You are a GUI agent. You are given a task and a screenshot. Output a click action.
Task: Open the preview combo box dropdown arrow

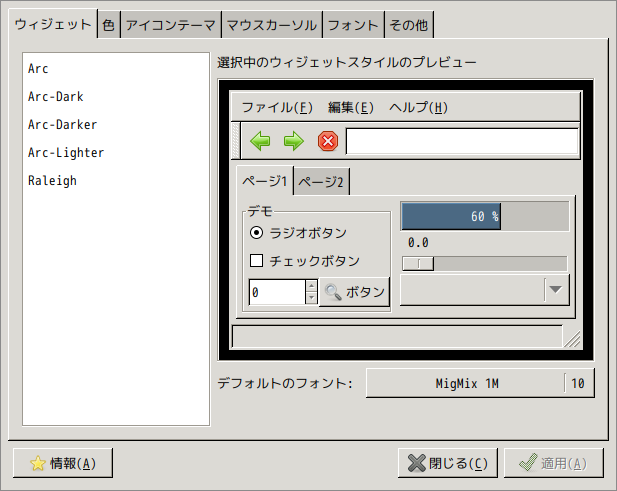coord(556,290)
